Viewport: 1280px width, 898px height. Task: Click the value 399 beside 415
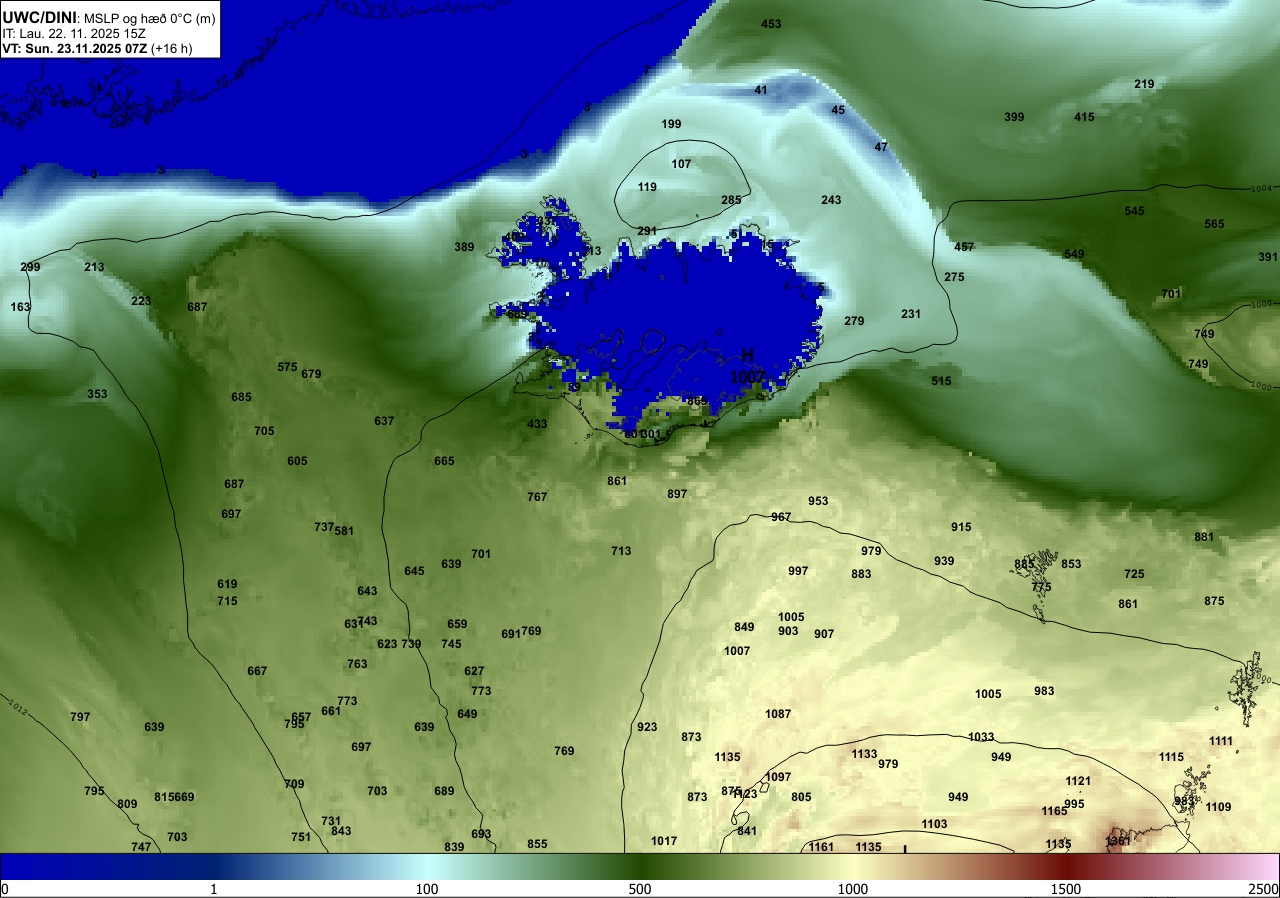1014,117
